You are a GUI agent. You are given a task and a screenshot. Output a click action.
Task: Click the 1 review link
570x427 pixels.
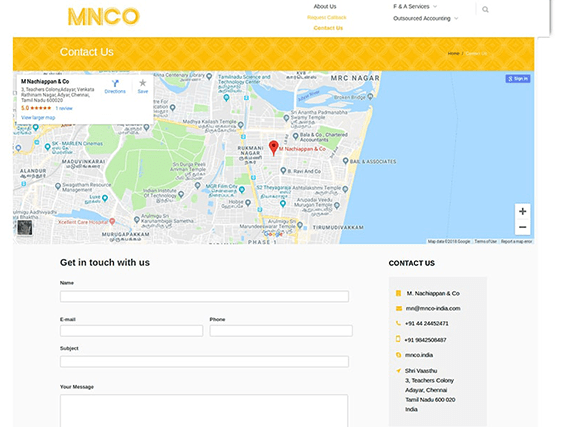[64, 108]
